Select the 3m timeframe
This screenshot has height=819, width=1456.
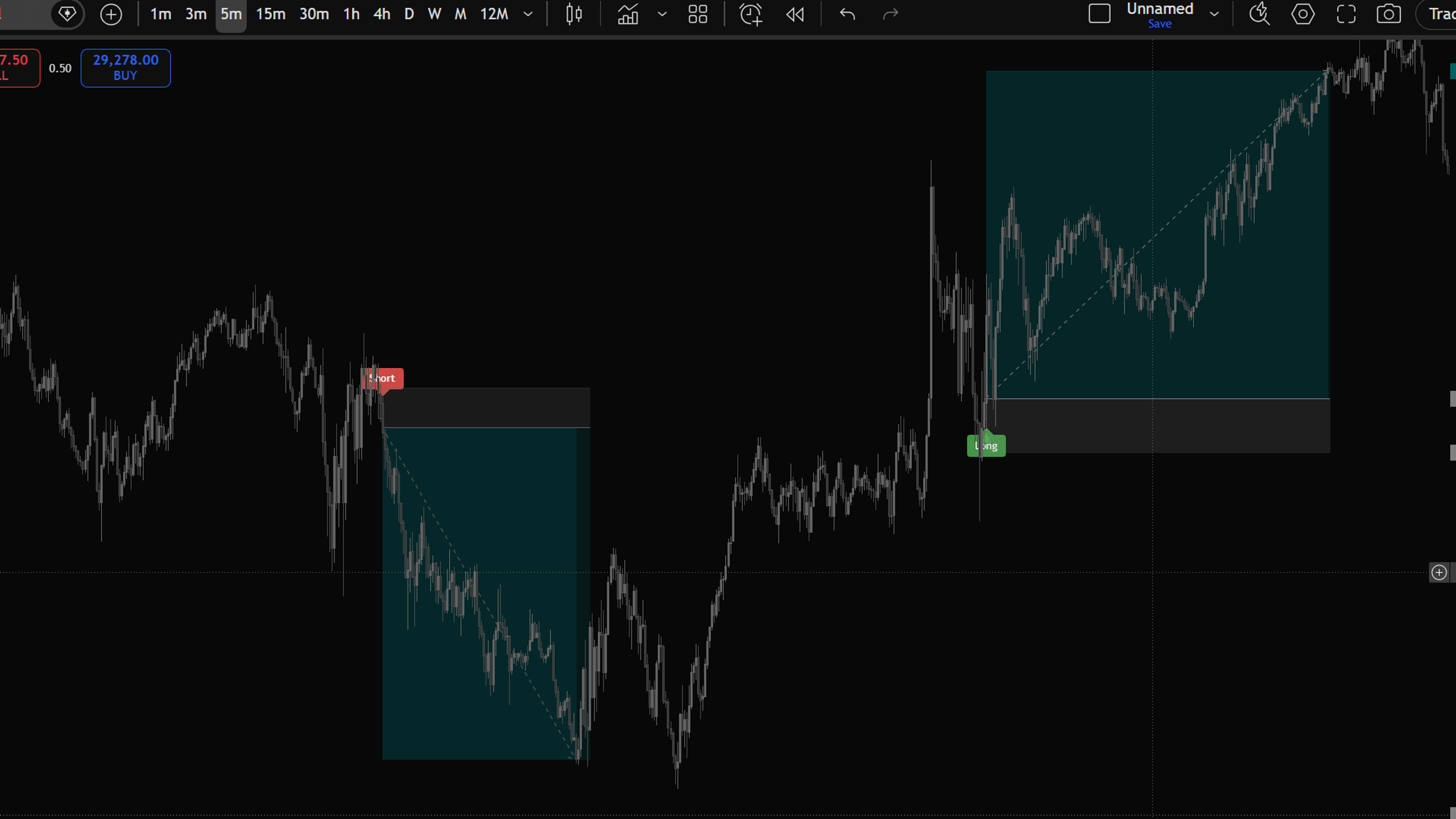(196, 14)
